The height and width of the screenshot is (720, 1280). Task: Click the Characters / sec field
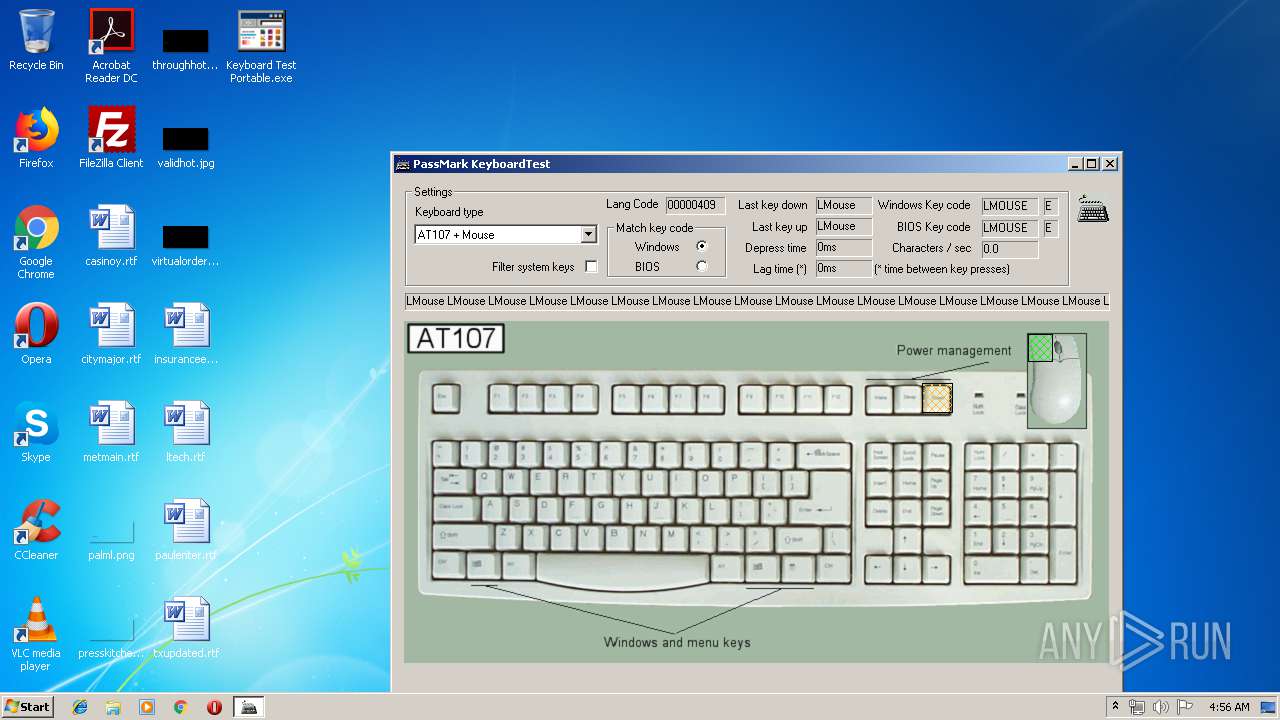(1009, 249)
